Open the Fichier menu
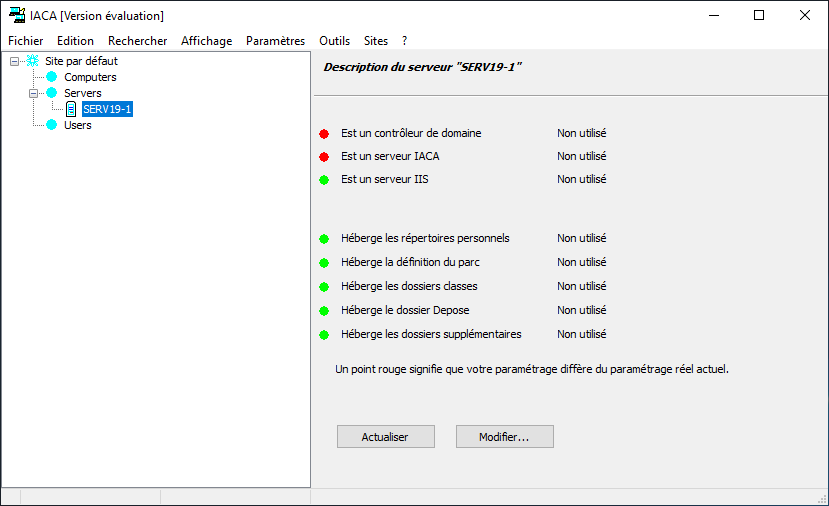 coord(25,41)
